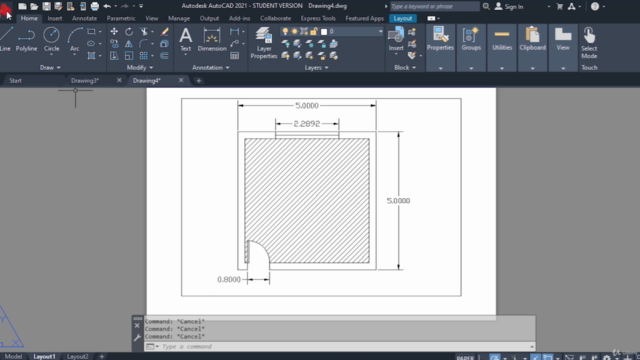Activate the Stretch tool
This screenshot has height=360, width=640.
[114, 56]
